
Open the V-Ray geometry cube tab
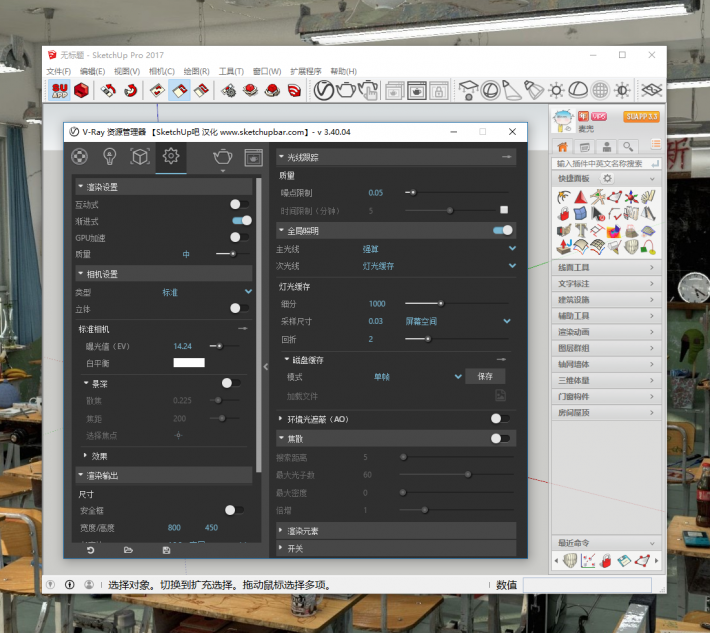point(140,157)
